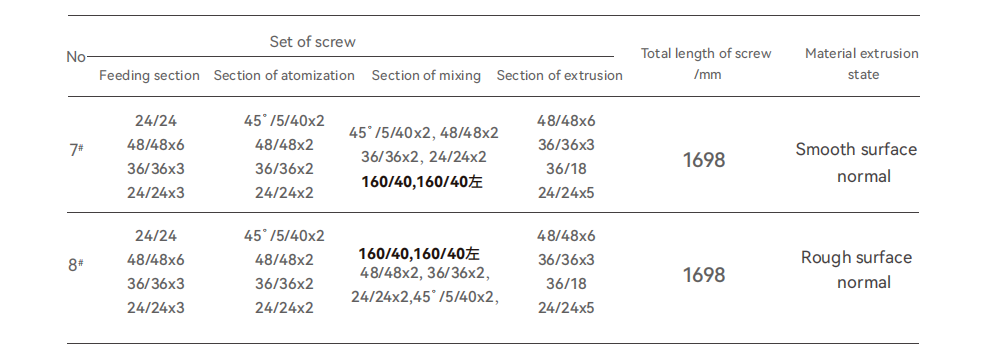The height and width of the screenshot is (361, 991).
Task: Click the 'Section of extrusion' header
Action: pyautogui.click(x=559, y=75)
